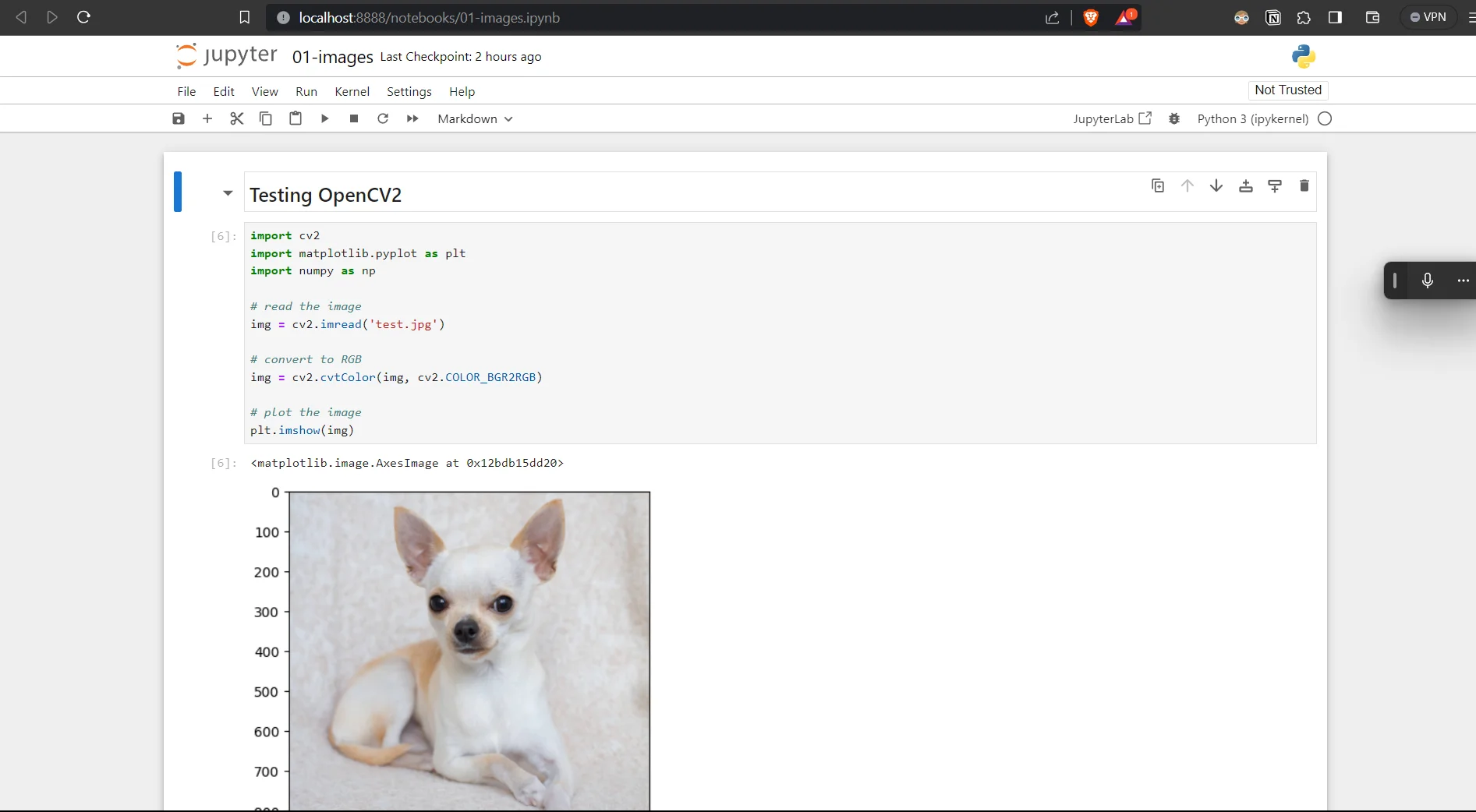Image resolution: width=1476 pixels, height=812 pixels.
Task: Restart the kernel
Action: pyautogui.click(x=383, y=118)
